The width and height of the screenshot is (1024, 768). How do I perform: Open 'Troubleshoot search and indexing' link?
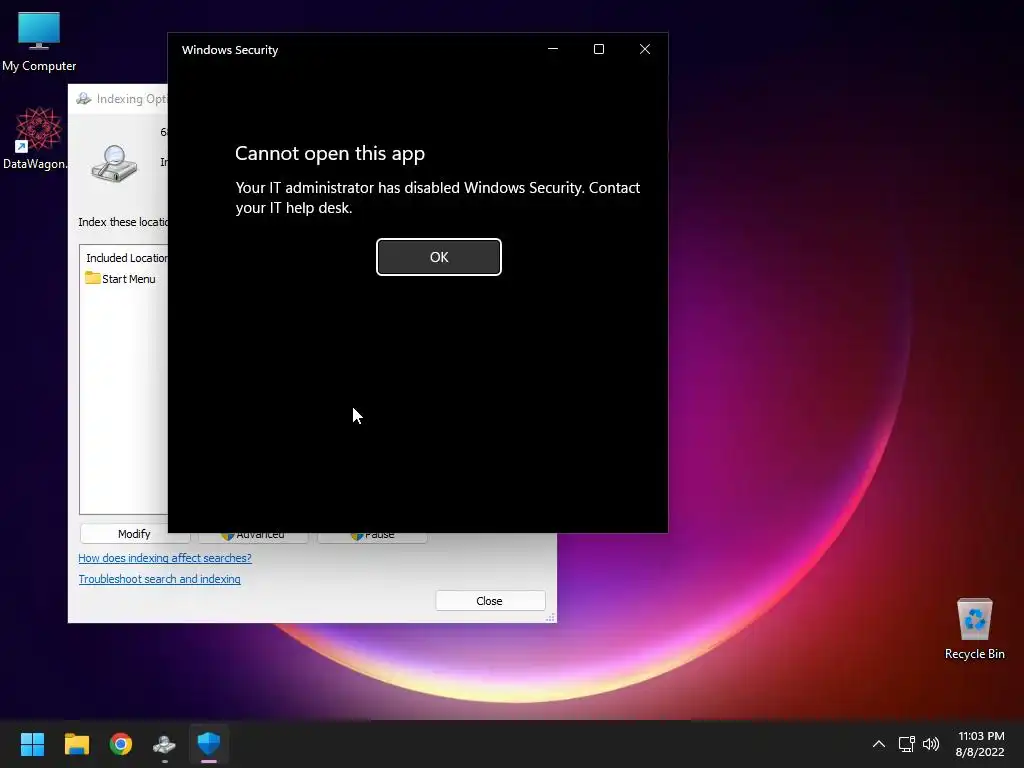tap(159, 579)
